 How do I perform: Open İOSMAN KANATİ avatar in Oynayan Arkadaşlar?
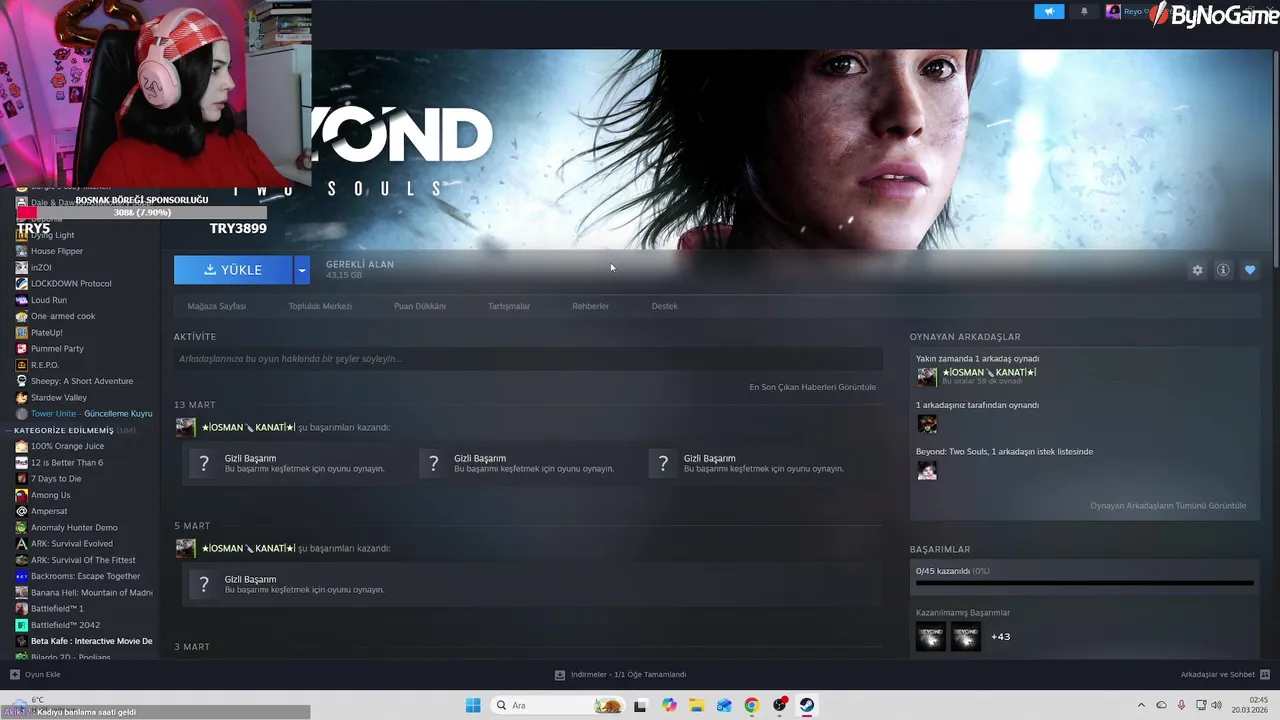pyautogui.click(x=927, y=377)
